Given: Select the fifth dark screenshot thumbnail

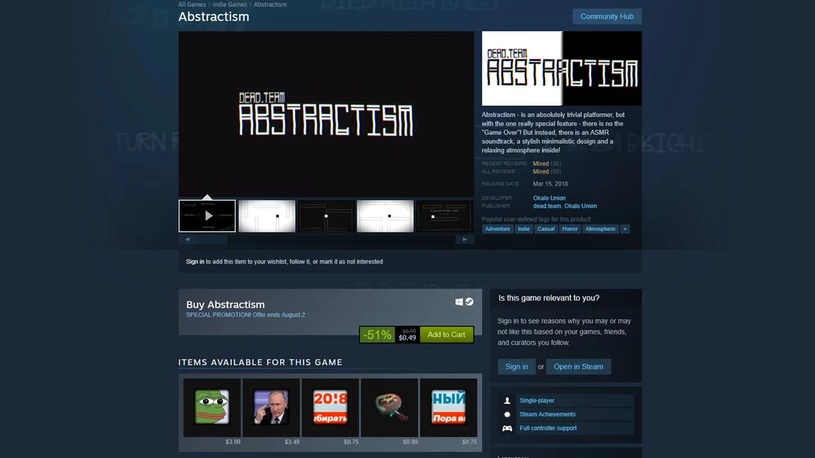Looking at the screenshot, I should pos(444,216).
